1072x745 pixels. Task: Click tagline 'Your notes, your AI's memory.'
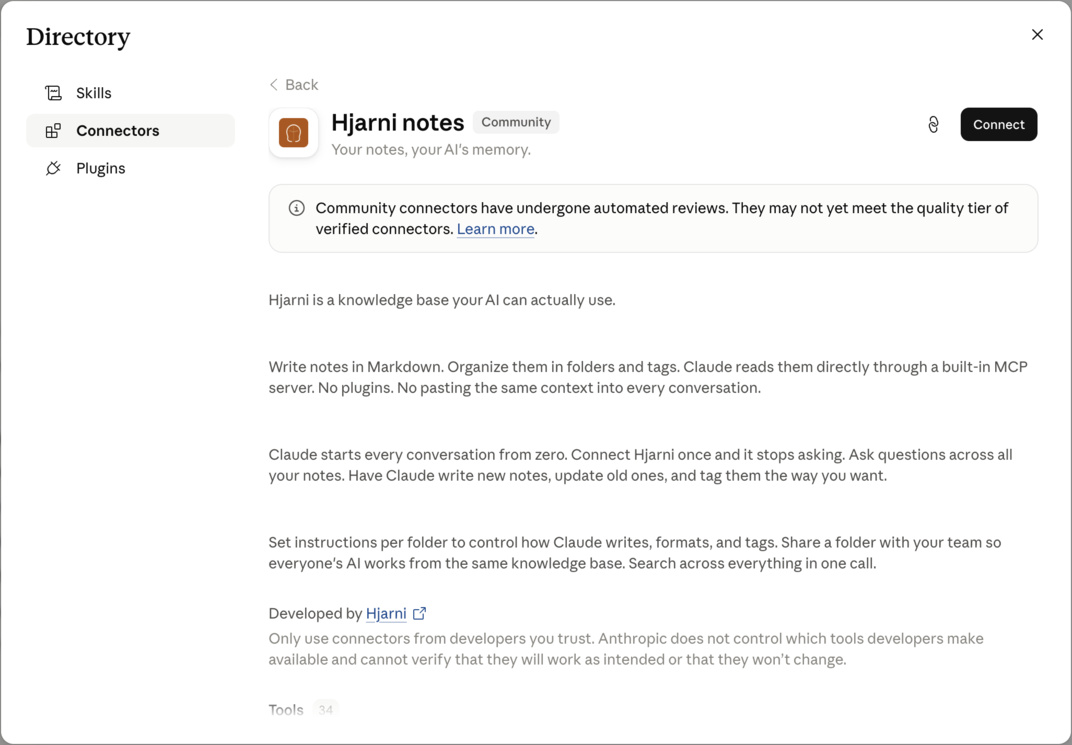pos(431,150)
